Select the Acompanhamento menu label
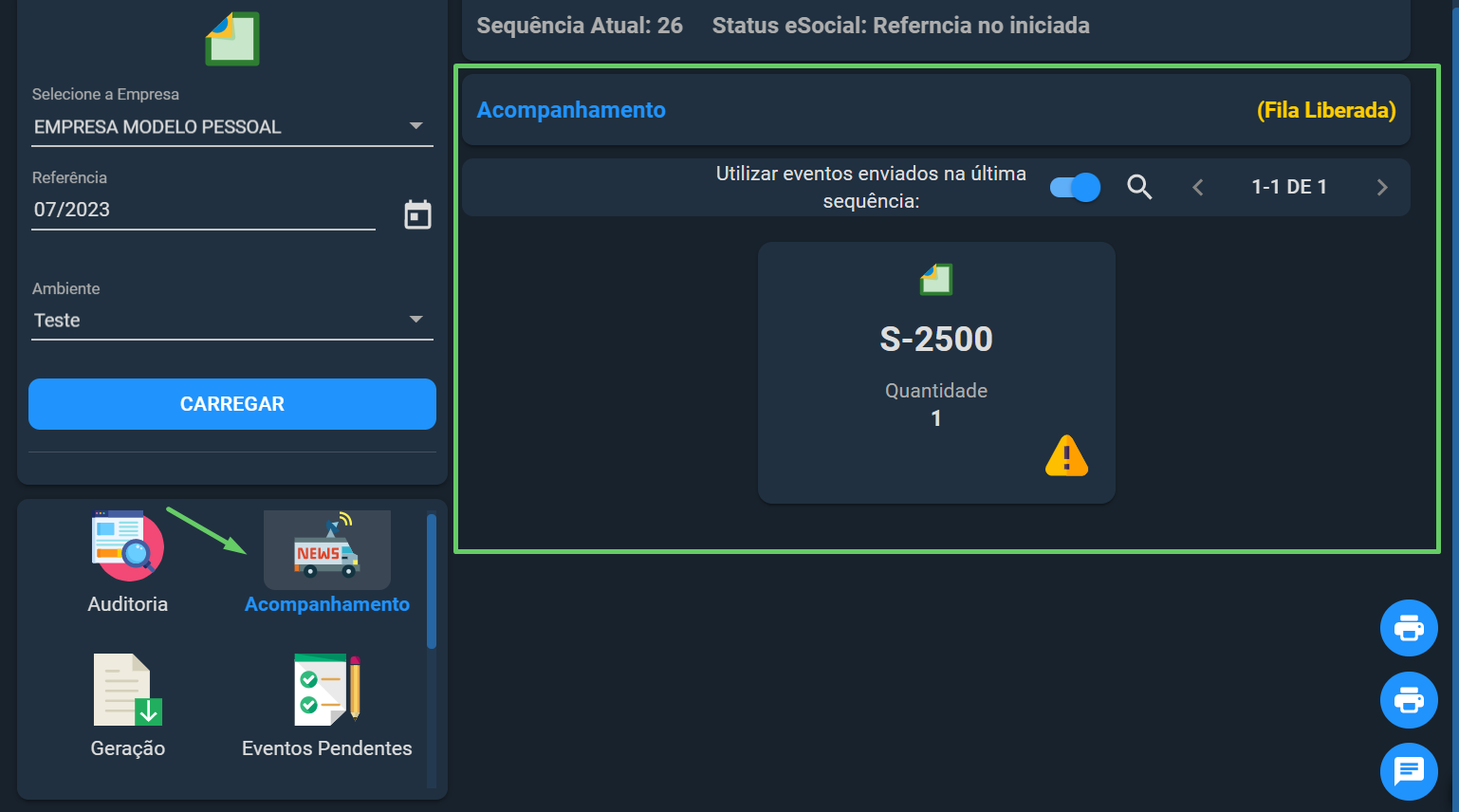Viewport: 1459px width, 812px height. pyautogui.click(x=327, y=604)
